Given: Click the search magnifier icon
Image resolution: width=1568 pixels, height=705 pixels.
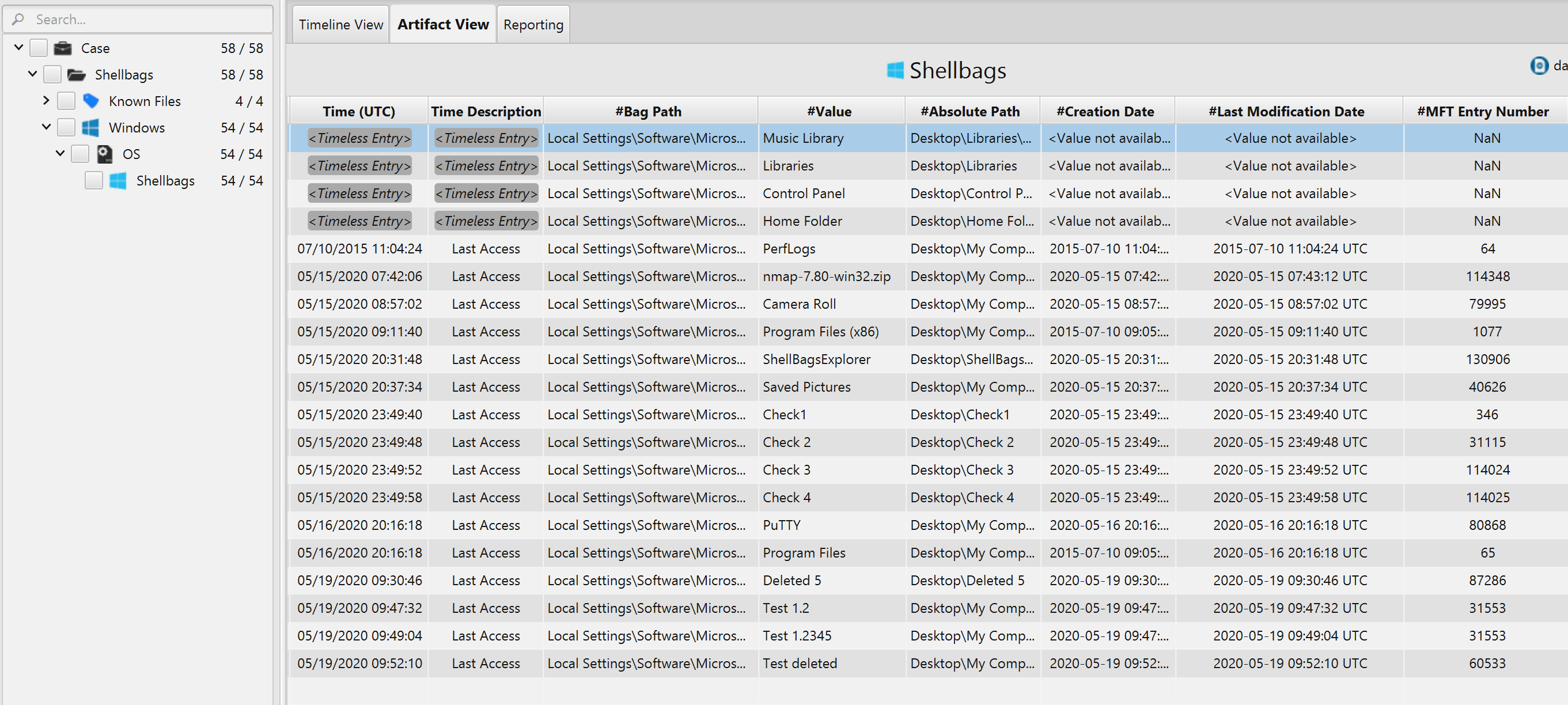Looking at the screenshot, I should point(18,20).
